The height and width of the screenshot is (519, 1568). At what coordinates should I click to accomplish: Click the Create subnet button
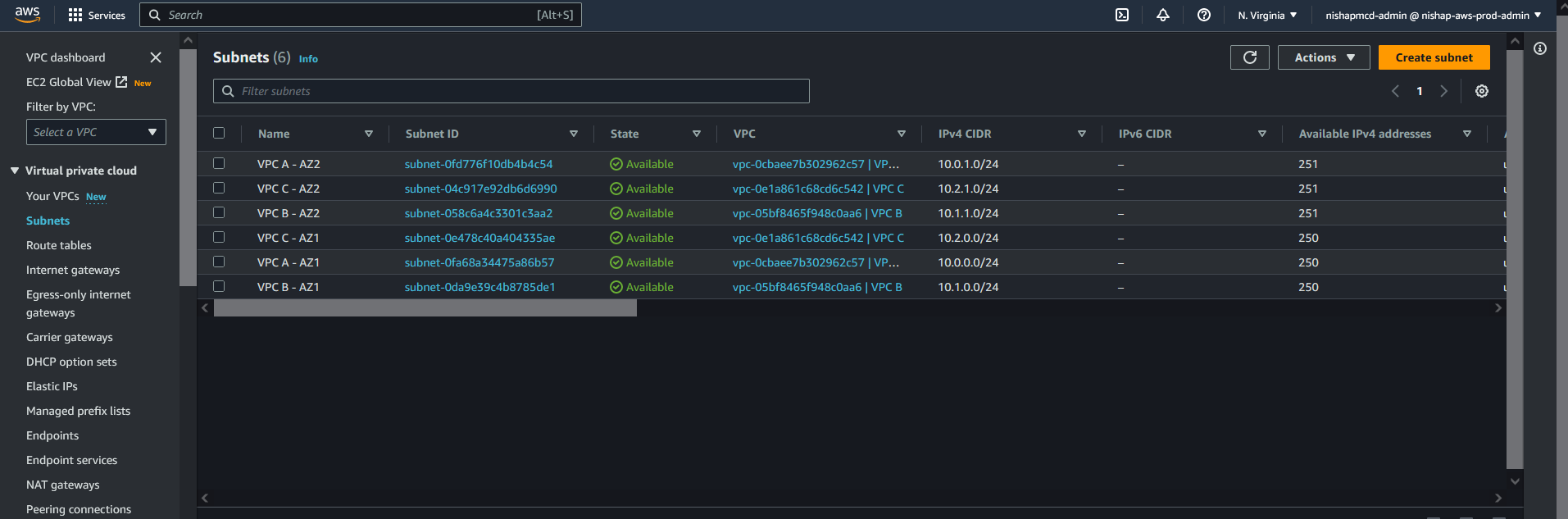pos(1434,57)
